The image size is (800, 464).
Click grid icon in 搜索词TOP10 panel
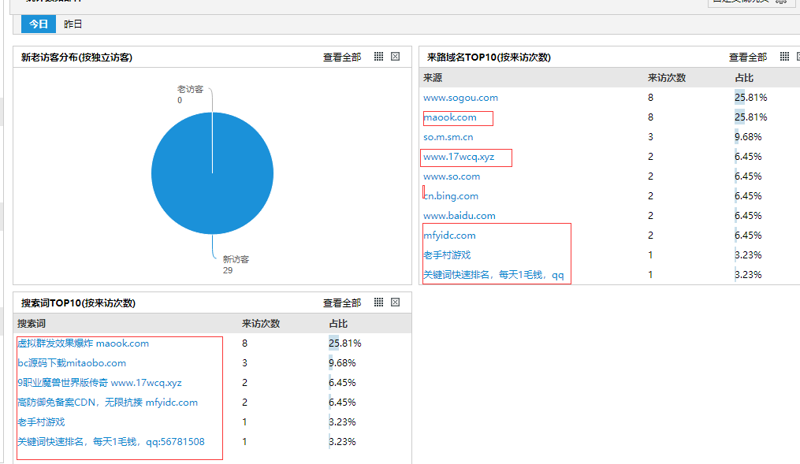click(x=379, y=302)
